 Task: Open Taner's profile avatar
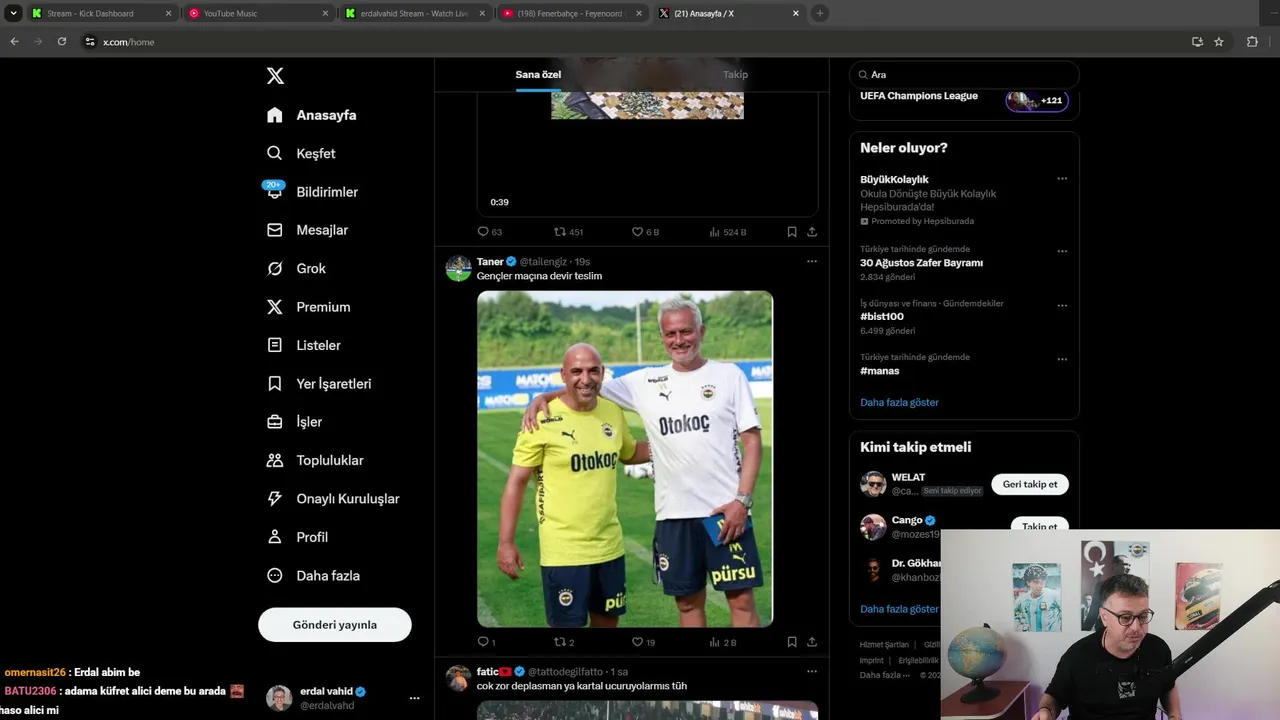[x=458, y=268]
